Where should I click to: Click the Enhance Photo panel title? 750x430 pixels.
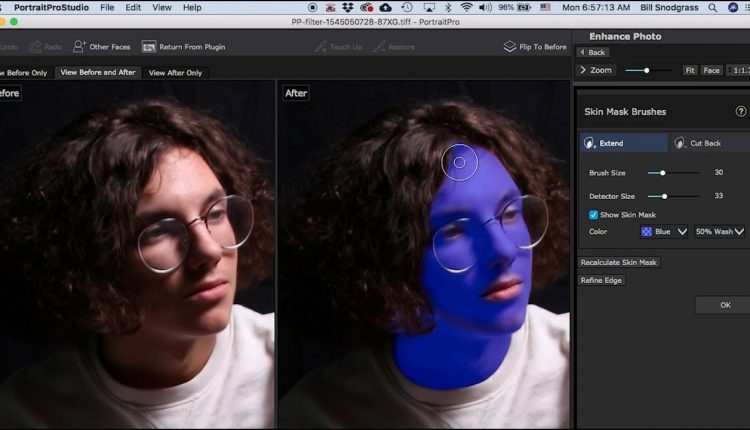coord(625,36)
